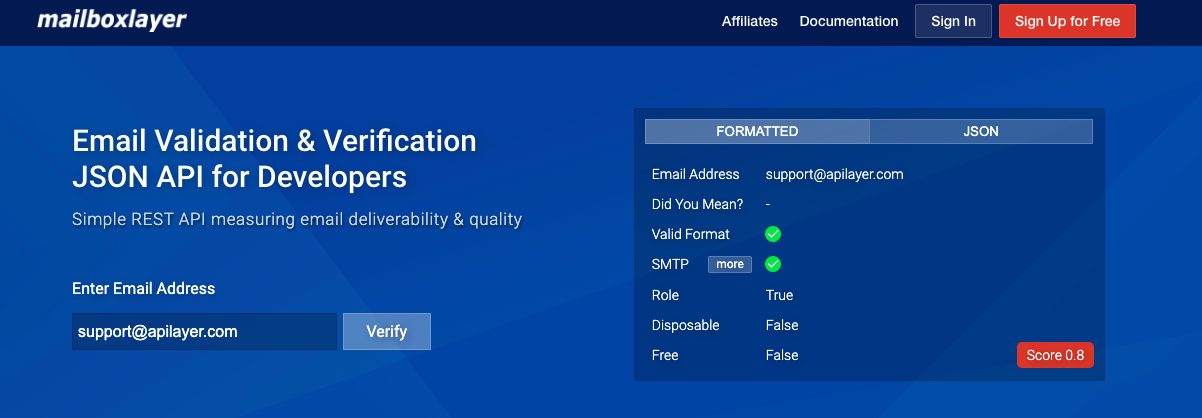Viewport: 1202px width, 418px height.
Task: Click the green Valid Format checkmark icon
Action: click(773, 234)
